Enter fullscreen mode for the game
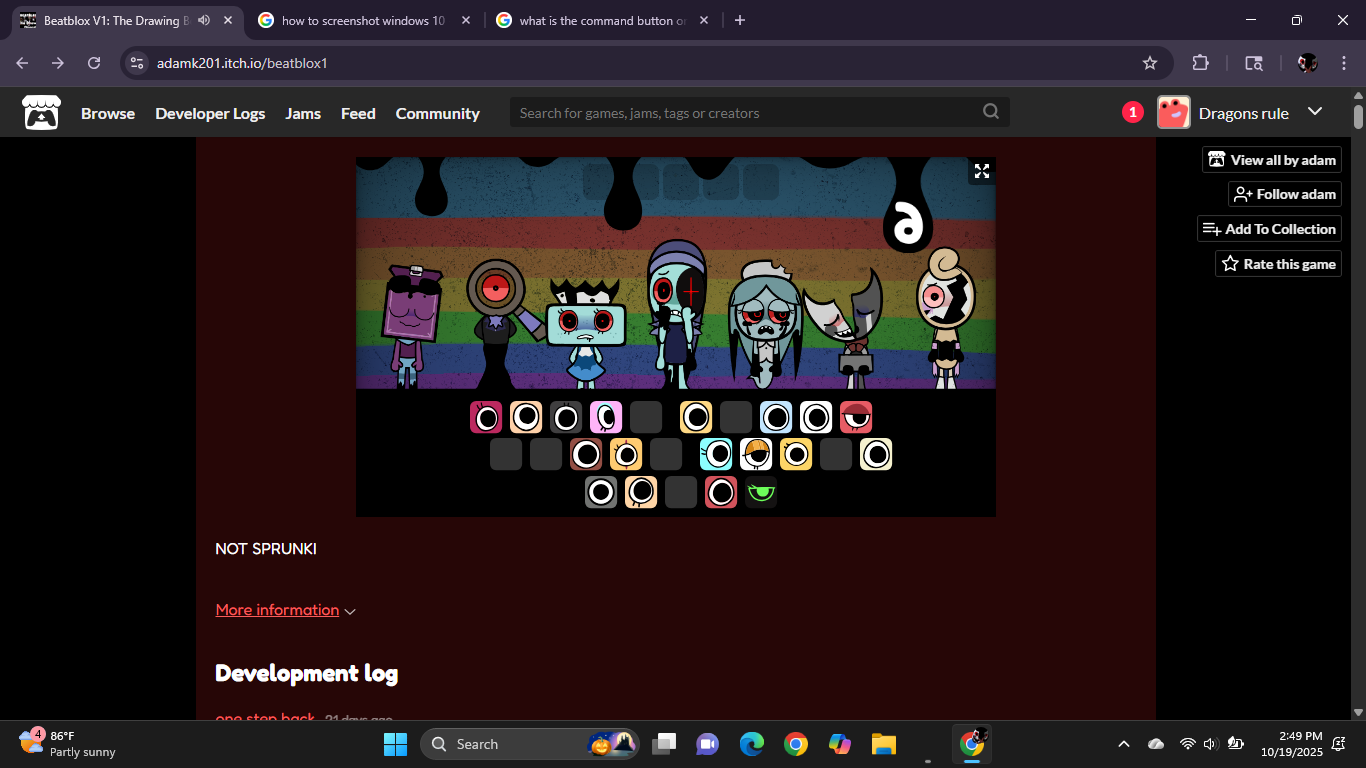 point(982,171)
